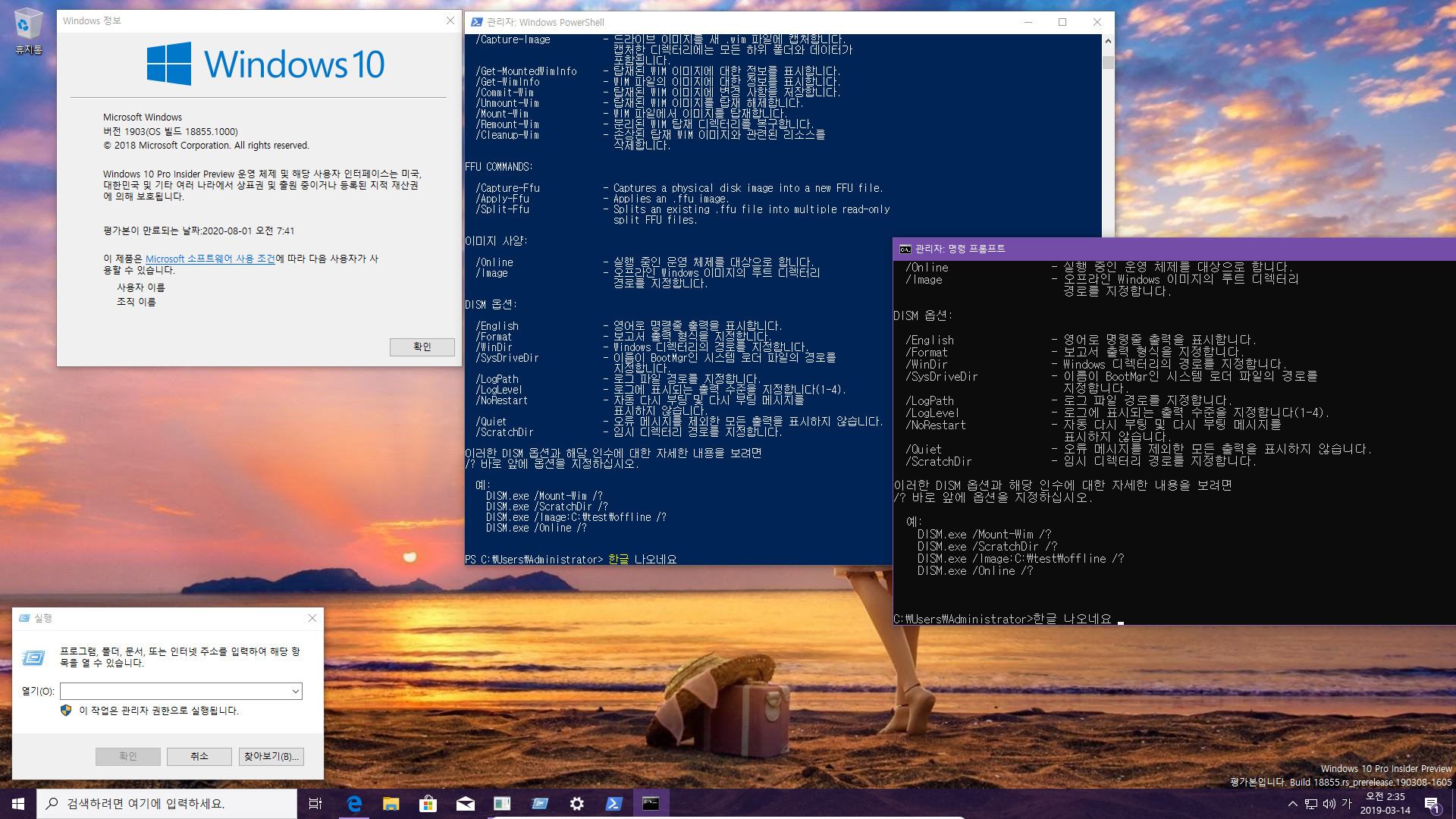The image size is (1456, 819).
Task: Click '/ScratchDir' option in cmd window
Action: (939, 462)
